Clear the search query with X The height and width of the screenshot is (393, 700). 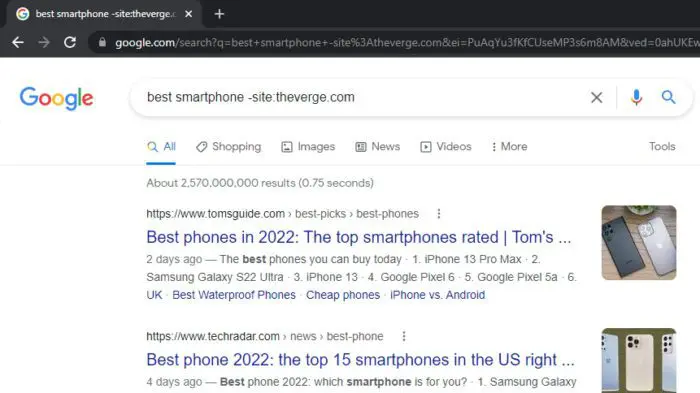point(596,97)
